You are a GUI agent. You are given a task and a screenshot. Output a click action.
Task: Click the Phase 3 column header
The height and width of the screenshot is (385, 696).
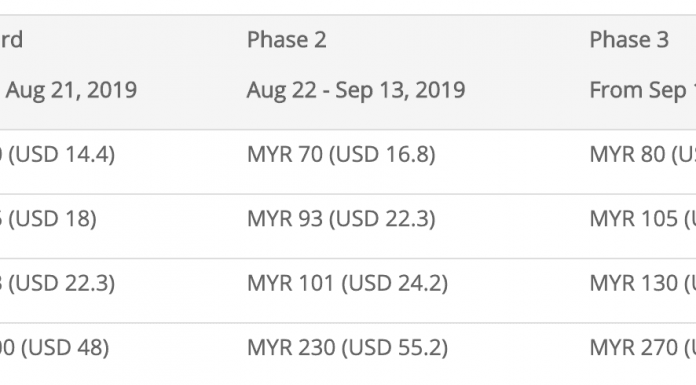pyautogui.click(x=629, y=40)
